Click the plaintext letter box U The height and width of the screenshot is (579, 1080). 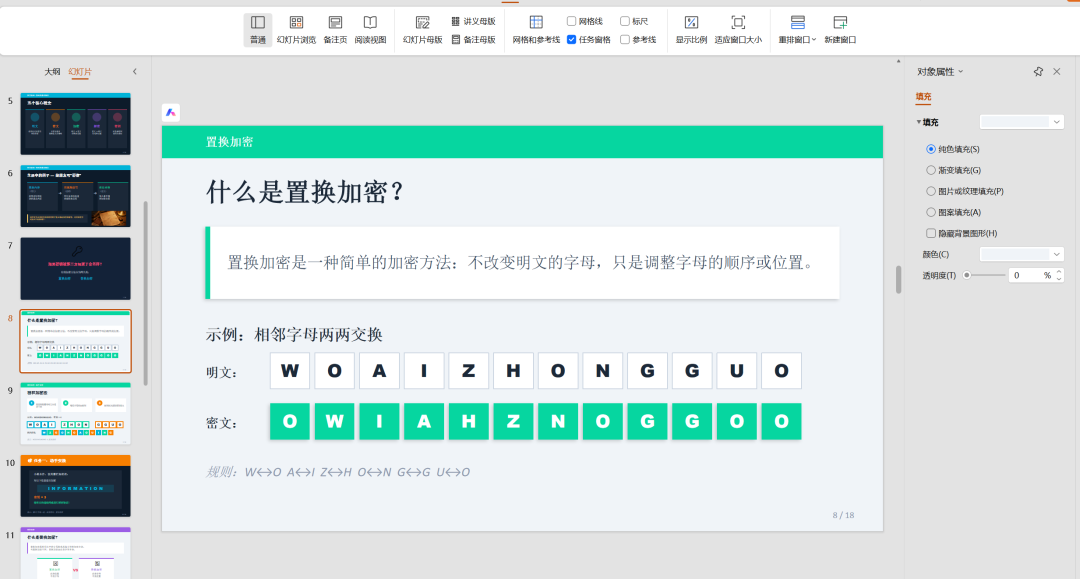[x=736, y=371]
